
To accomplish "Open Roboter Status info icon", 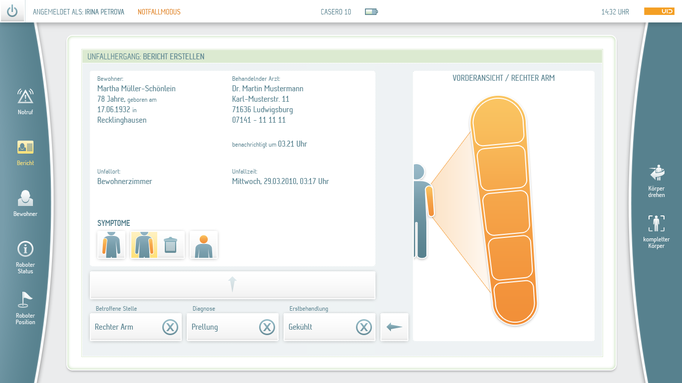I will (x=25, y=257).
